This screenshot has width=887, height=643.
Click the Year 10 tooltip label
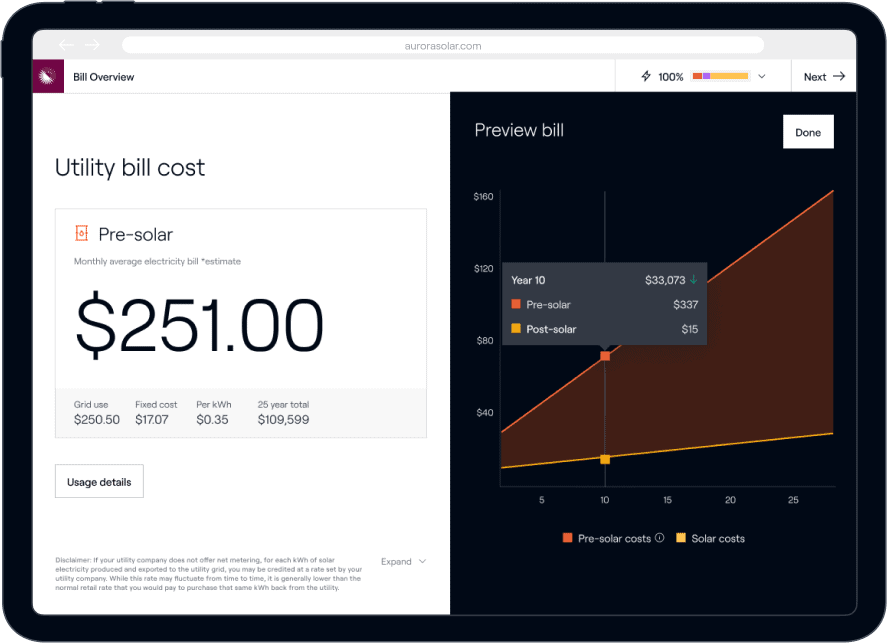coord(528,280)
